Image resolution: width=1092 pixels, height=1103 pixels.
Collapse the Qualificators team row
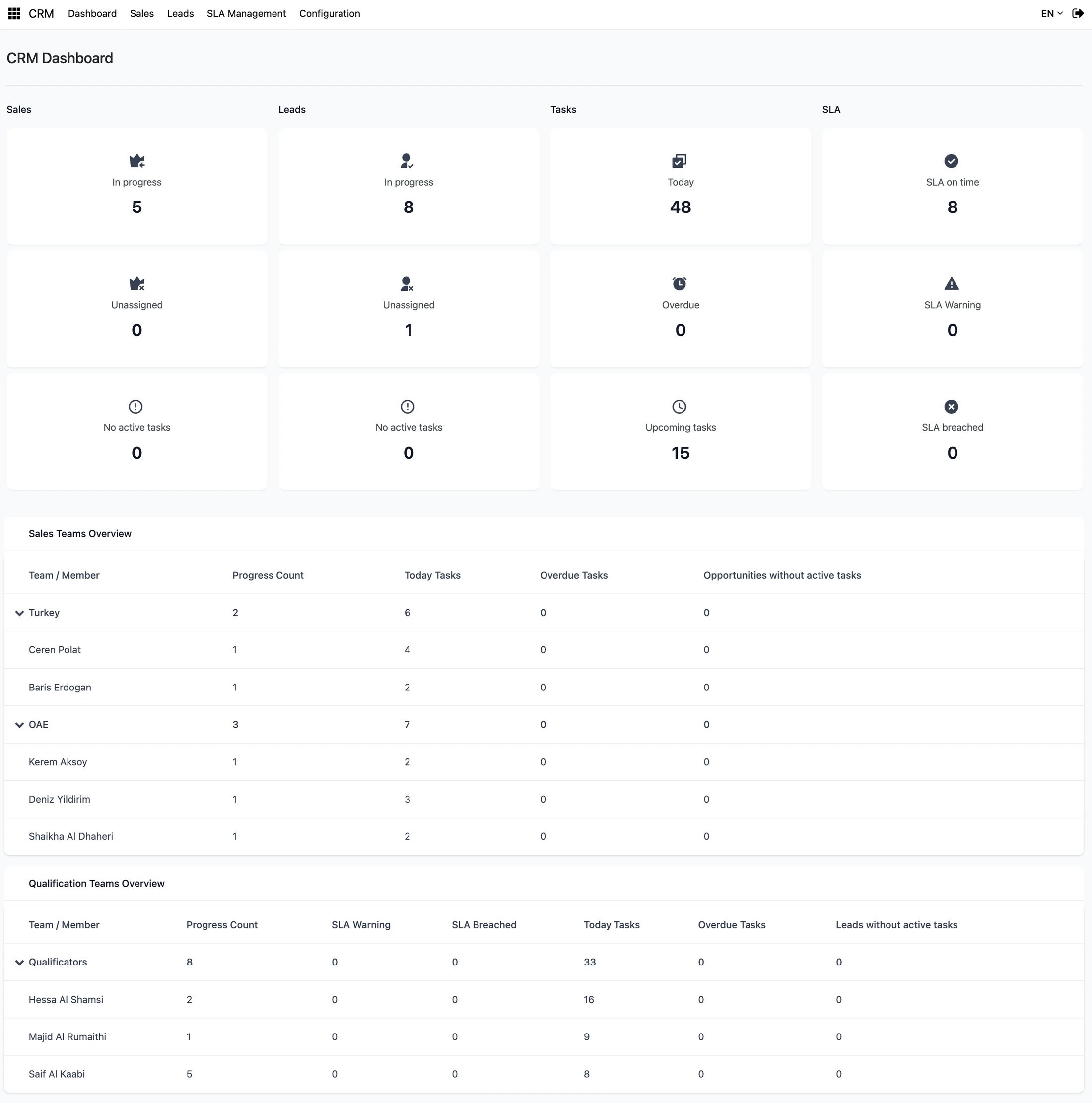point(19,963)
